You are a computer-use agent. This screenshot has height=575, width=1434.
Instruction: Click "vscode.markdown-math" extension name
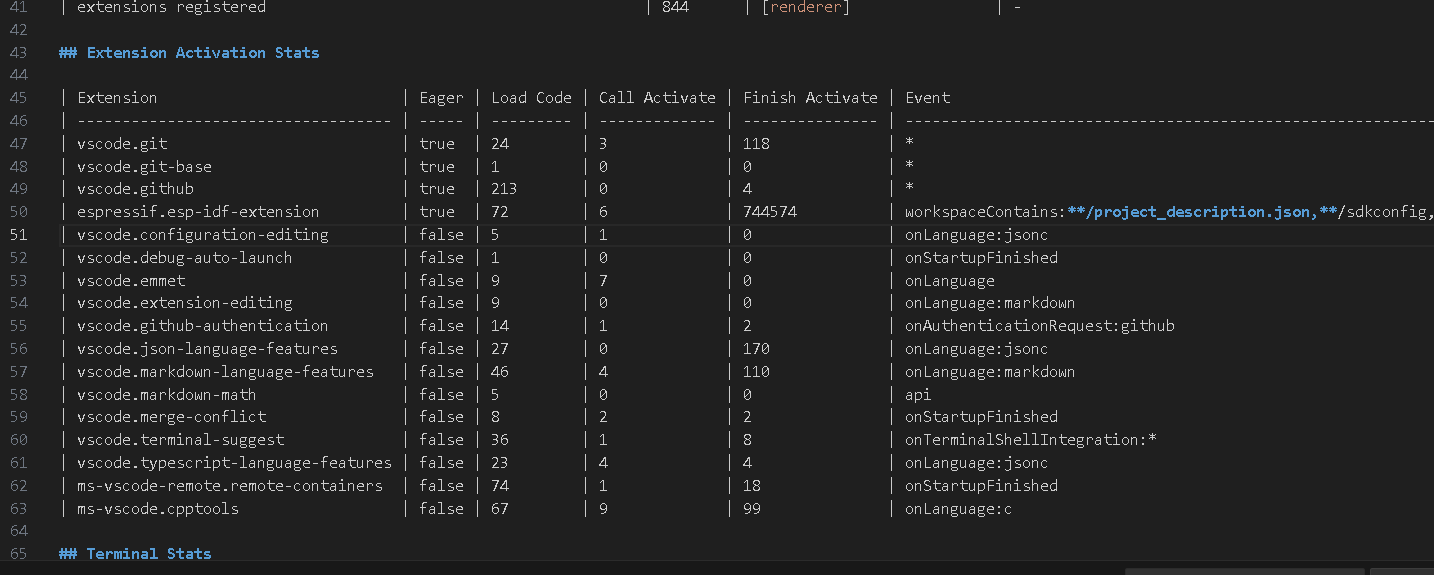(x=166, y=394)
